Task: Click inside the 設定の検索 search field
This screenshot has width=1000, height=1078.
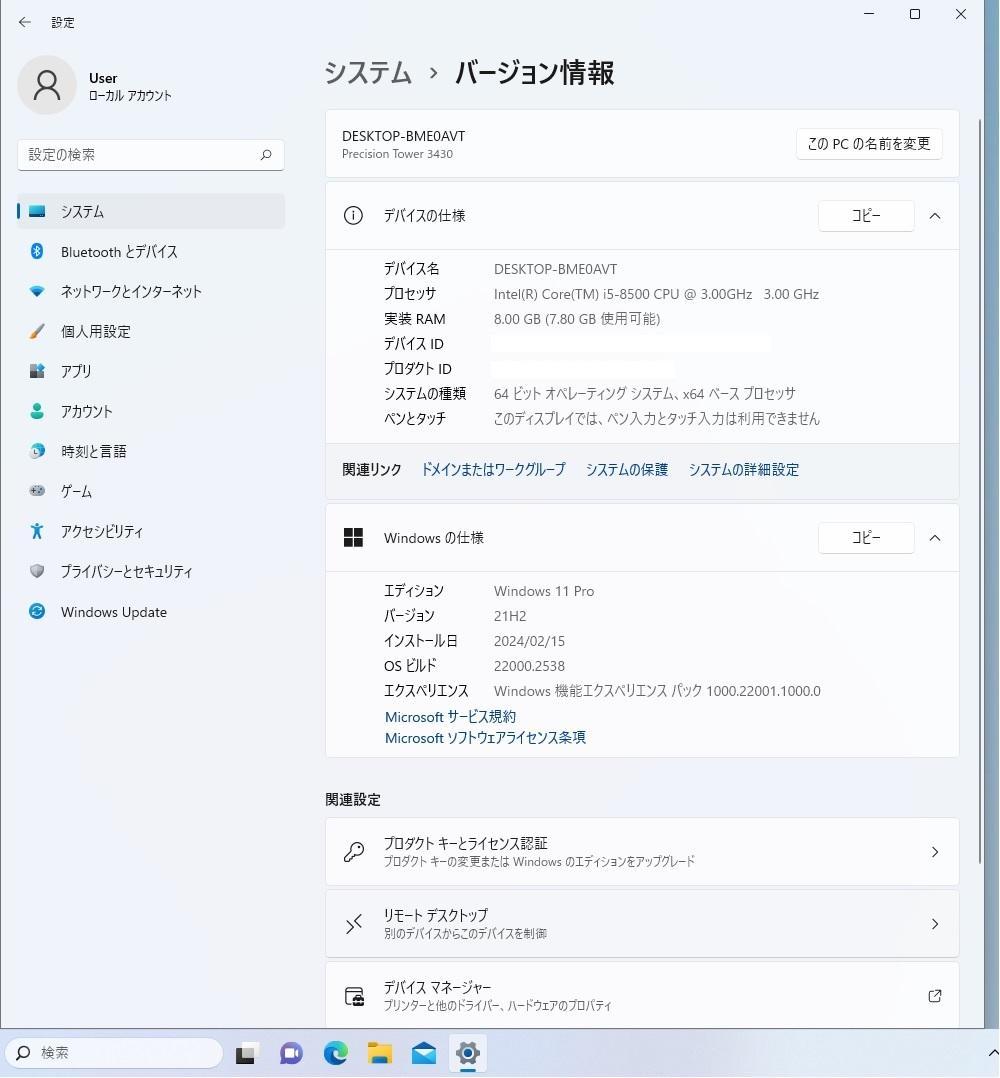Action: click(x=150, y=155)
